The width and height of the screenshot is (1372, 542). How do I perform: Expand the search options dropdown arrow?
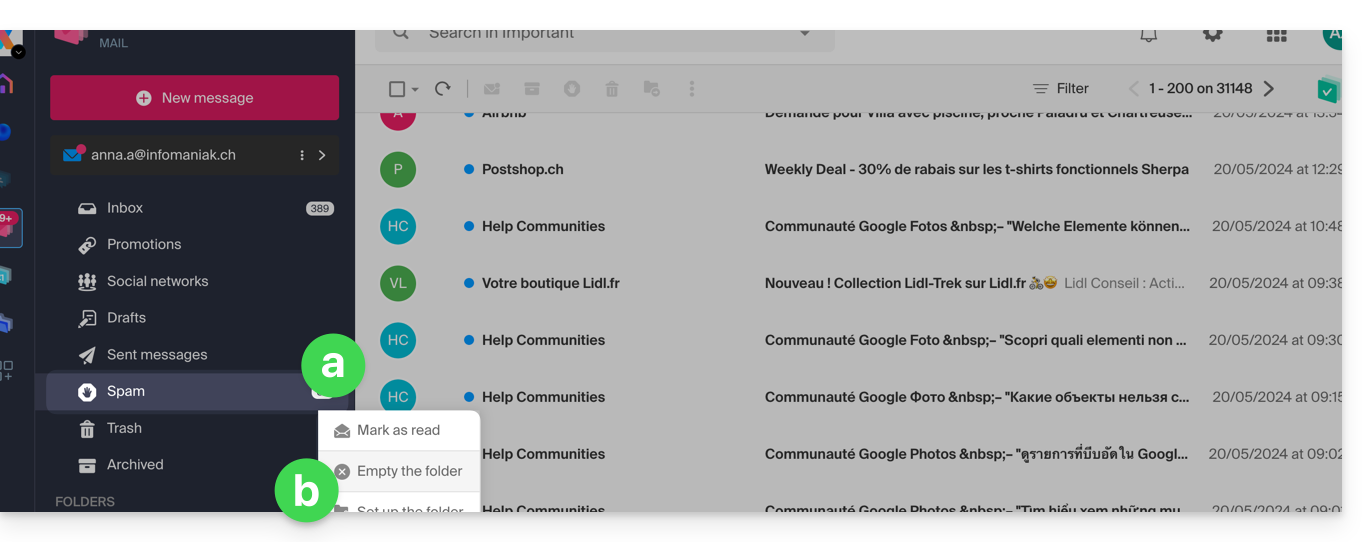(x=805, y=35)
